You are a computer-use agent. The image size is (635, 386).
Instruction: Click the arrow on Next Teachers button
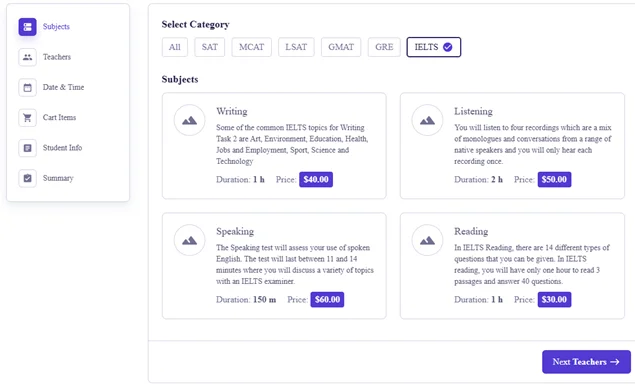pos(615,362)
